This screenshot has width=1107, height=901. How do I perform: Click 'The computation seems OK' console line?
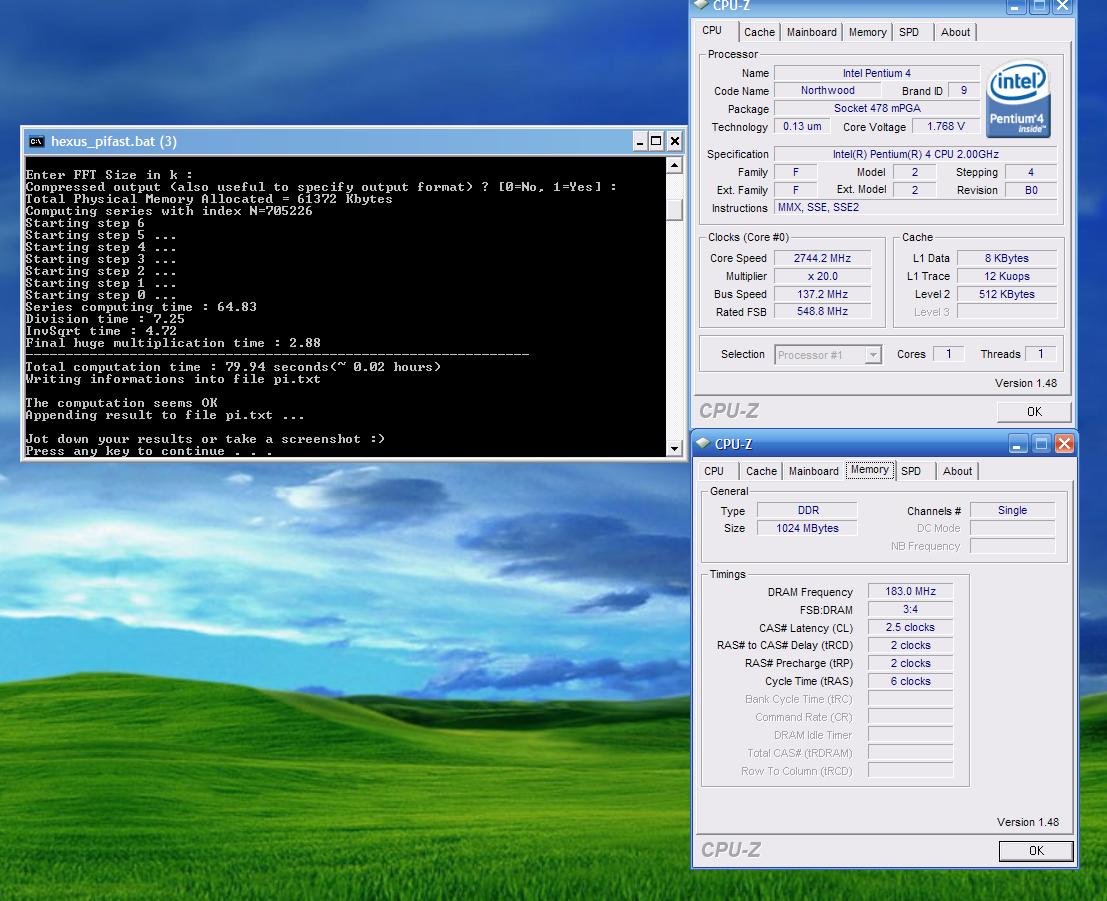coord(121,402)
